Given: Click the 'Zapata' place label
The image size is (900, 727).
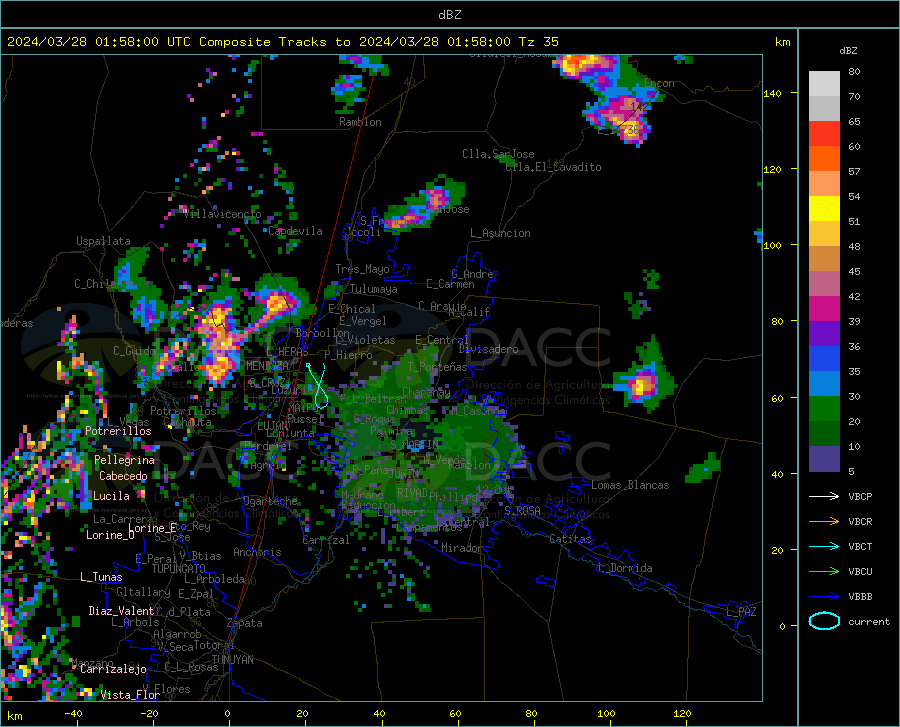Looking at the screenshot, I should tap(245, 623).
